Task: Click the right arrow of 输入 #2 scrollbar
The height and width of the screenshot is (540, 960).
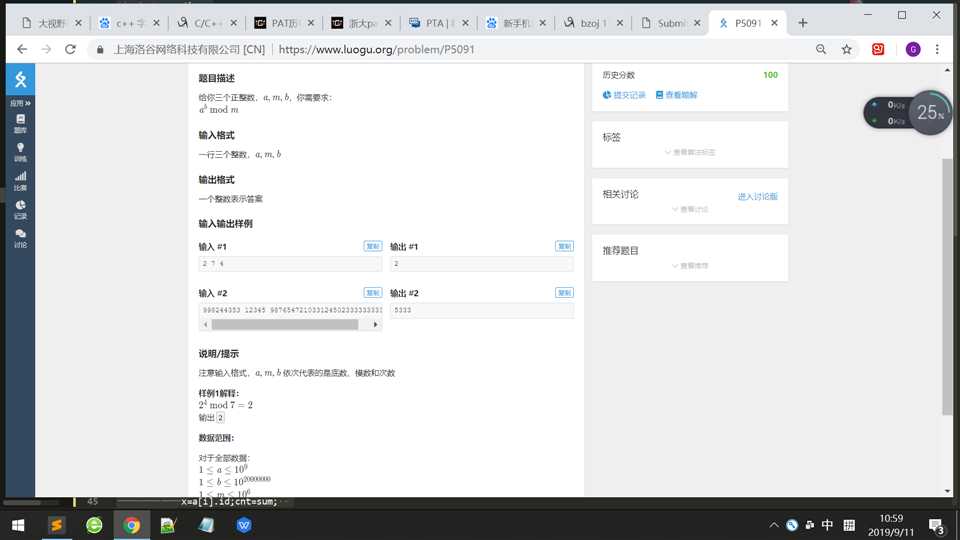Action: point(375,324)
